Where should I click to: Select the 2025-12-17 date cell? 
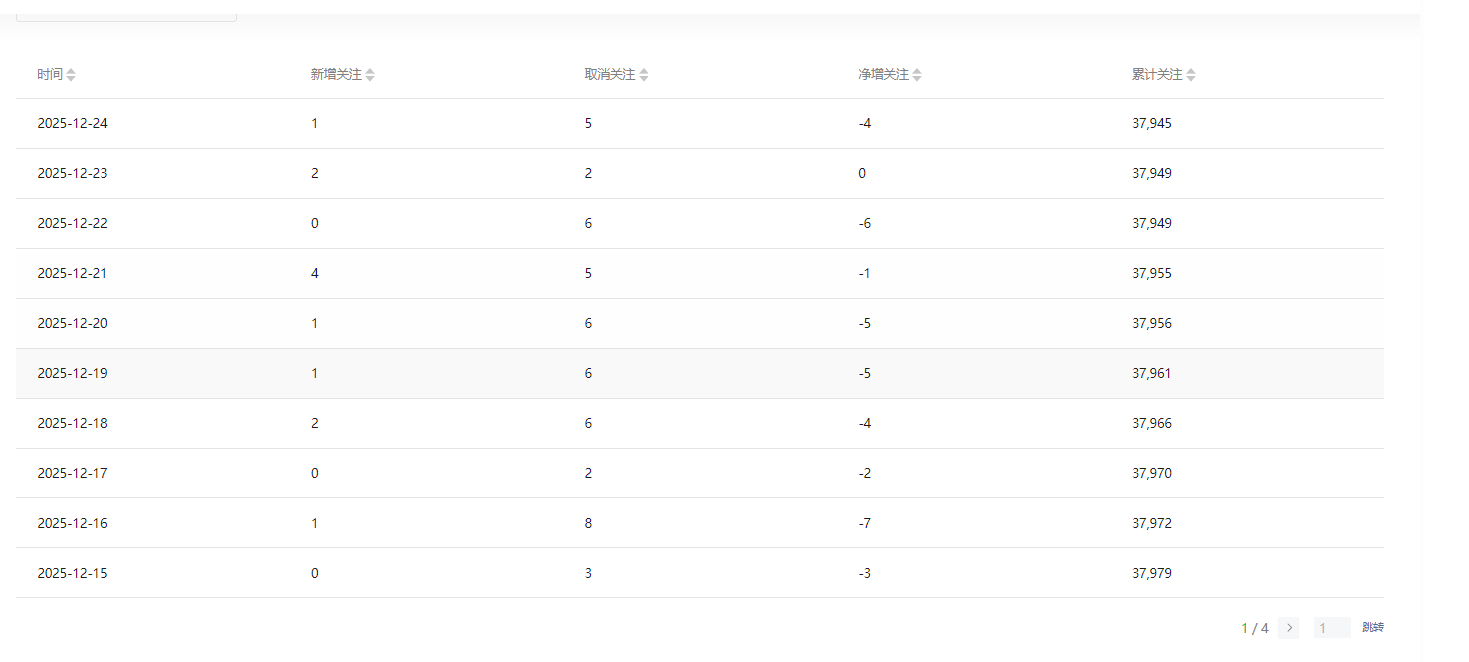(x=72, y=474)
